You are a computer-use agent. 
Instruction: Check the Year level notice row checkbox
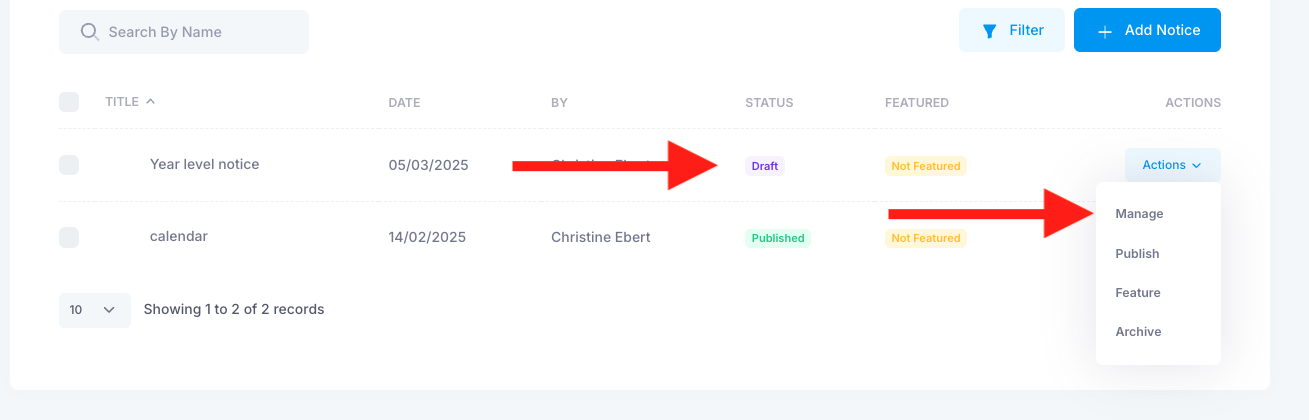tap(69, 165)
